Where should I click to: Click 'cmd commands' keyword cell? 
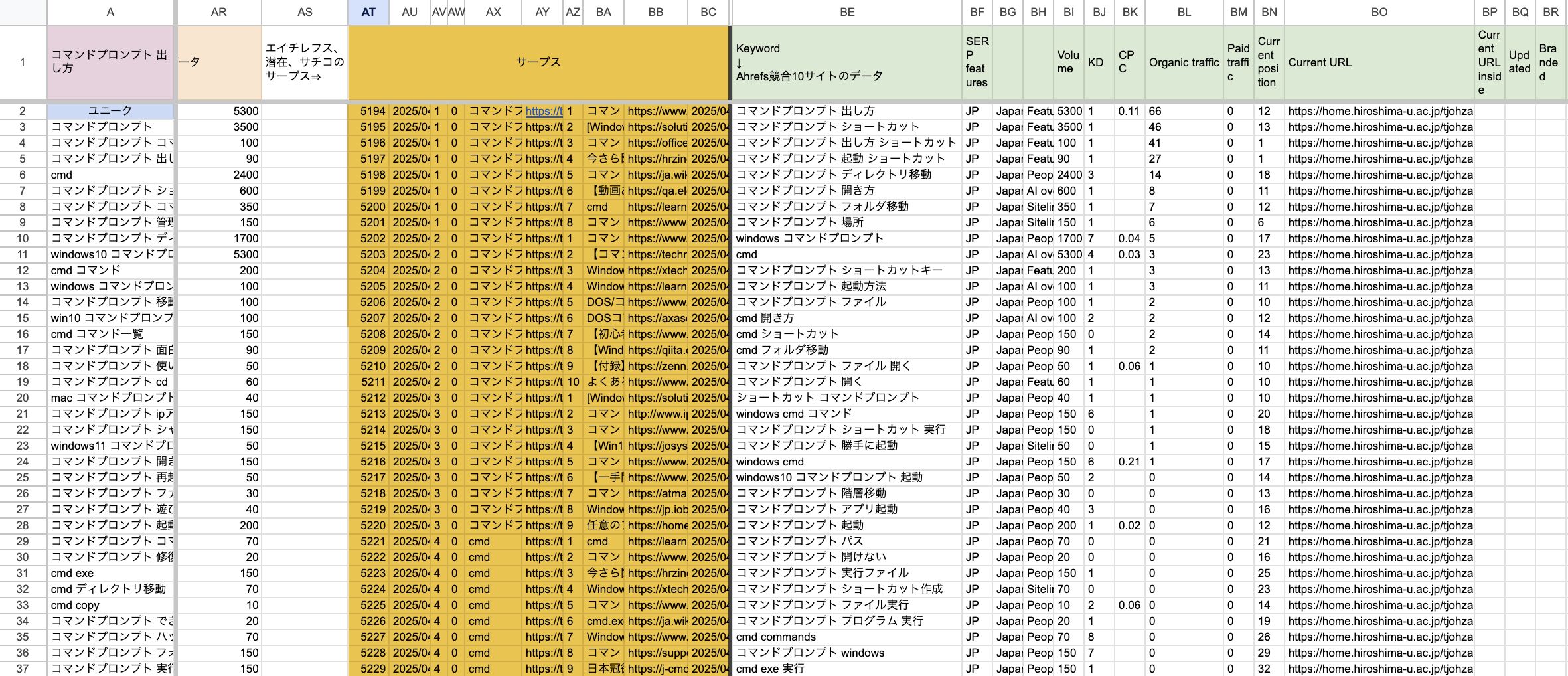[846, 637]
